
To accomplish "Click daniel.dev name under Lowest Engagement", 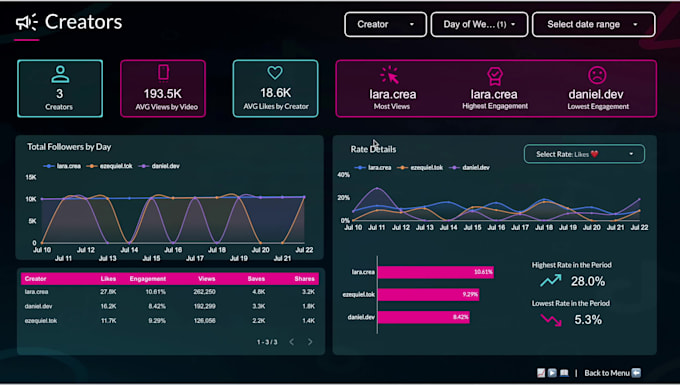I will [596, 95].
